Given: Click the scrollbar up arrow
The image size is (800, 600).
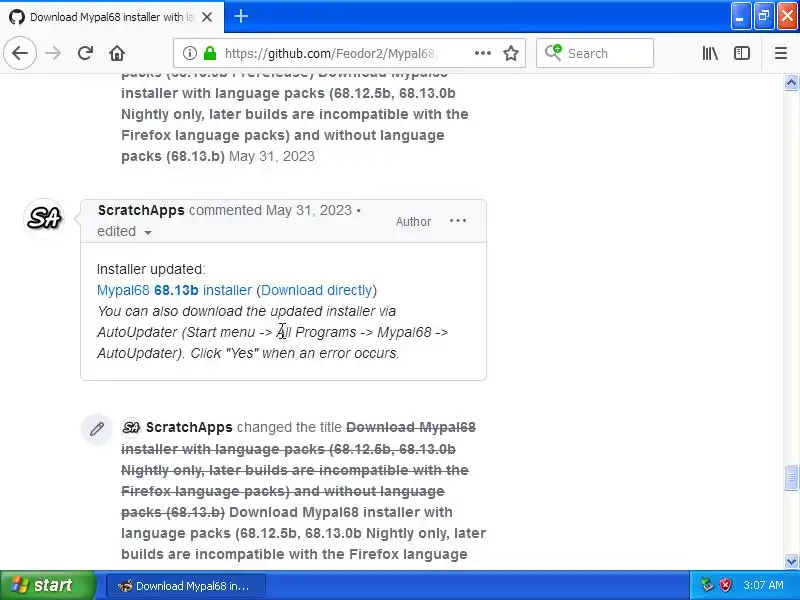Looking at the screenshot, I should (791, 82).
